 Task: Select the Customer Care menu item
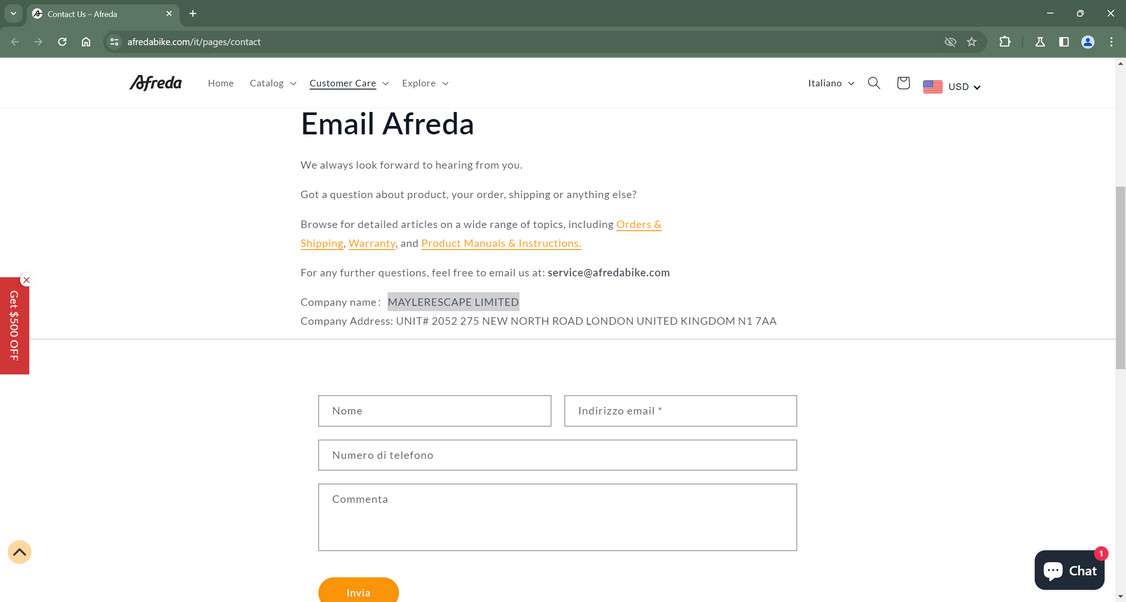point(343,84)
